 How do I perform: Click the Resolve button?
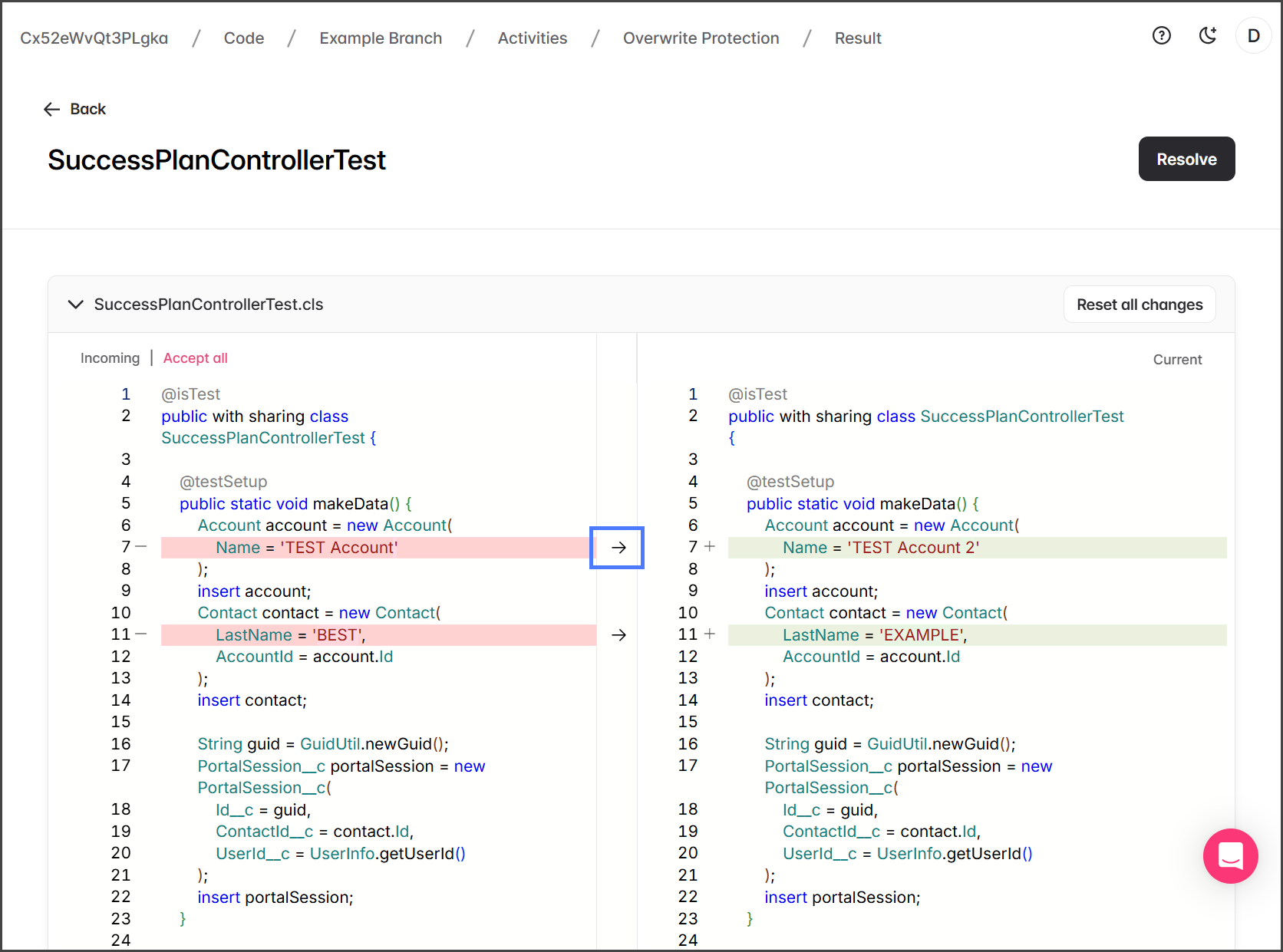coord(1186,160)
